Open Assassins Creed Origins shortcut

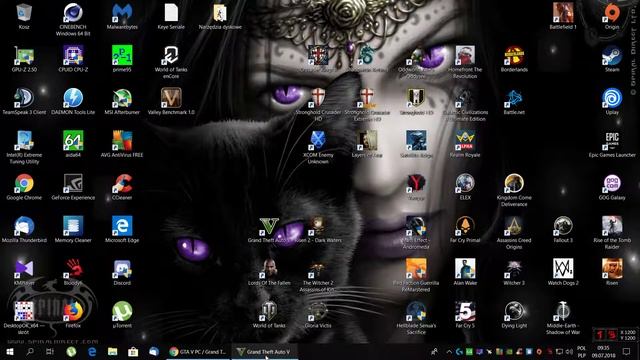pyautogui.click(x=514, y=233)
